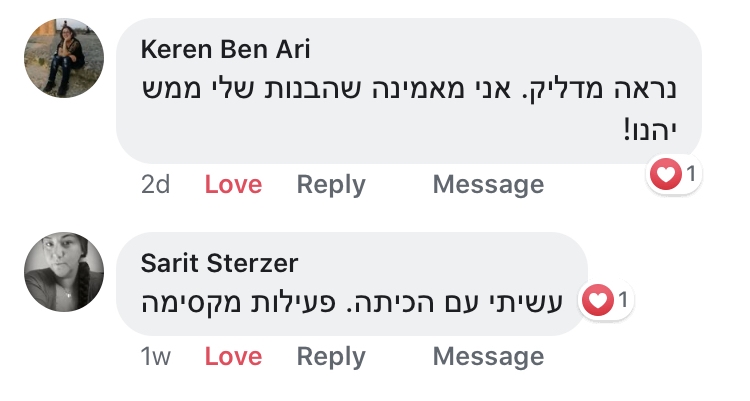Click the word יהנו! in Keren's comment
This screenshot has height=401, width=750.
click(x=650, y=131)
